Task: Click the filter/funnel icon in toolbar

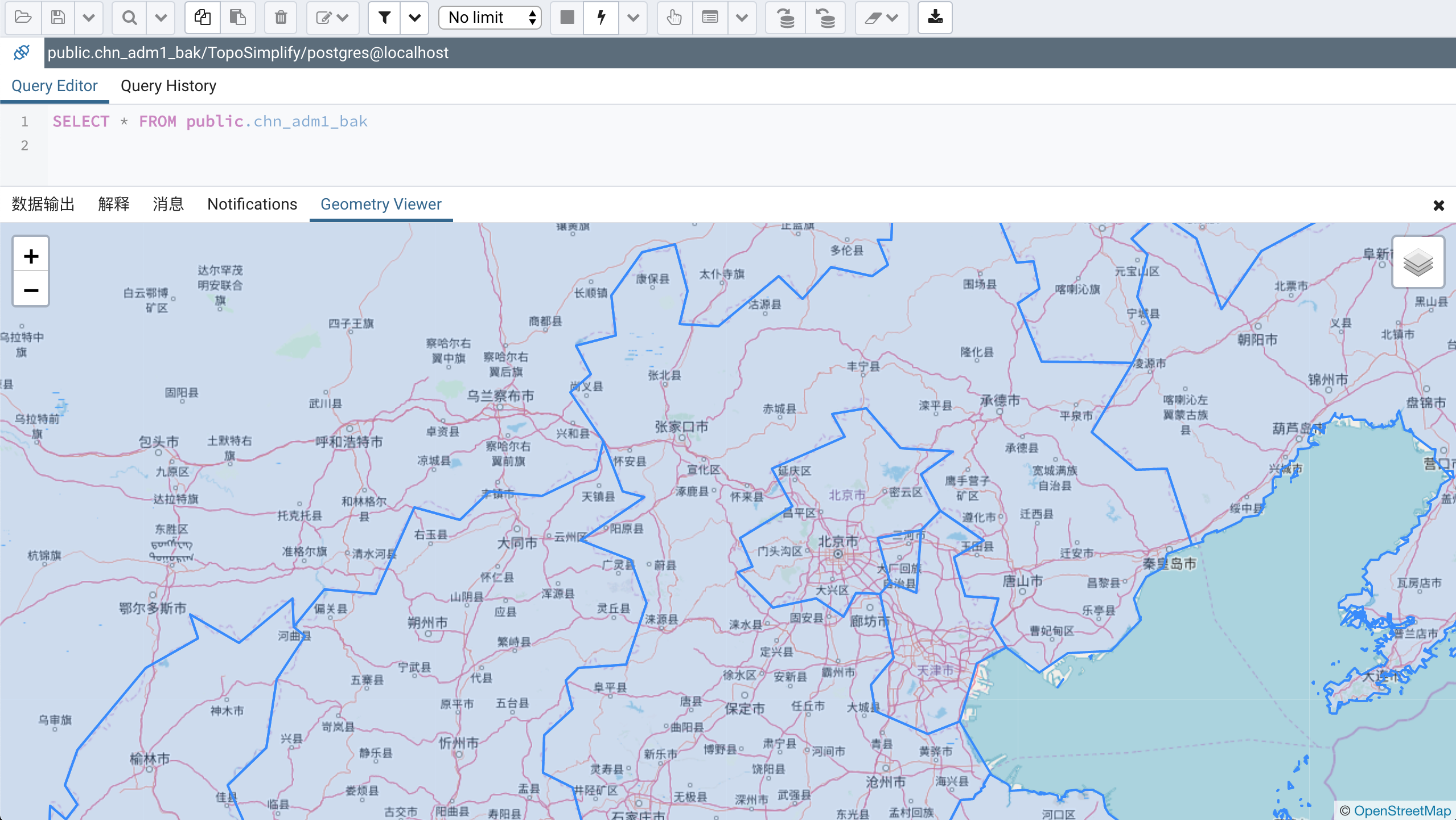Action: point(384,17)
